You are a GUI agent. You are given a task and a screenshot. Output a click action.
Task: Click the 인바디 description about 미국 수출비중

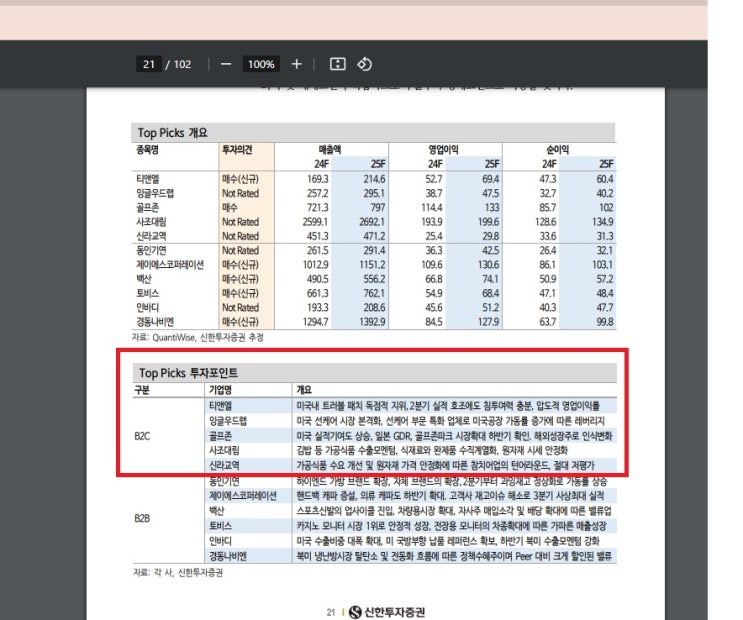pyautogui.click(x=448, y=541)
